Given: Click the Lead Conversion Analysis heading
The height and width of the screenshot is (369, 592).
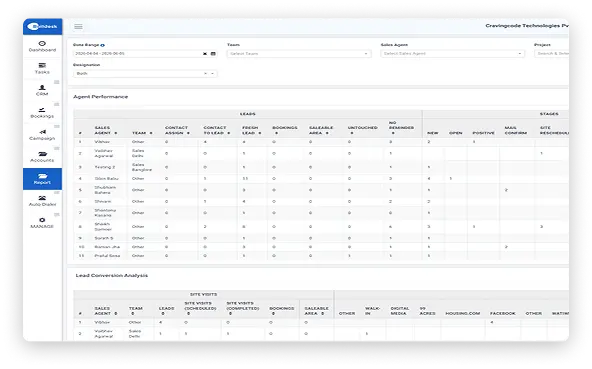Looking at the screenshot, I should point(112,275).
